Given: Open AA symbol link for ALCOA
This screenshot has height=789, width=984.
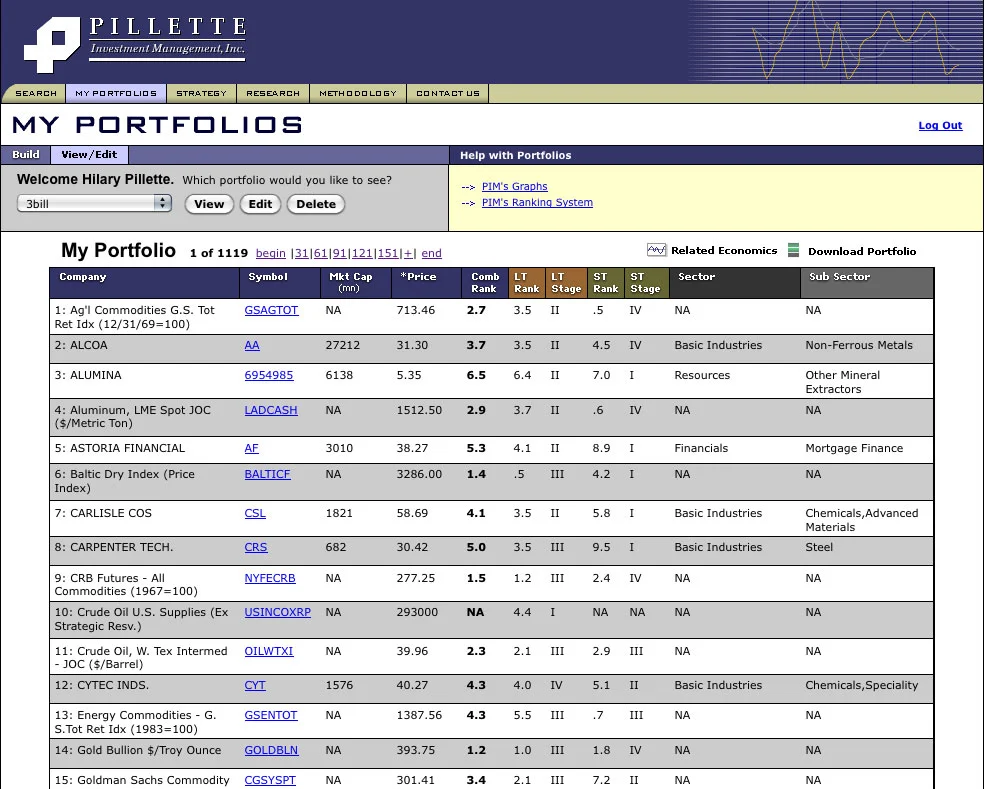Looking at the screenshot, I should tap(252, 345).
